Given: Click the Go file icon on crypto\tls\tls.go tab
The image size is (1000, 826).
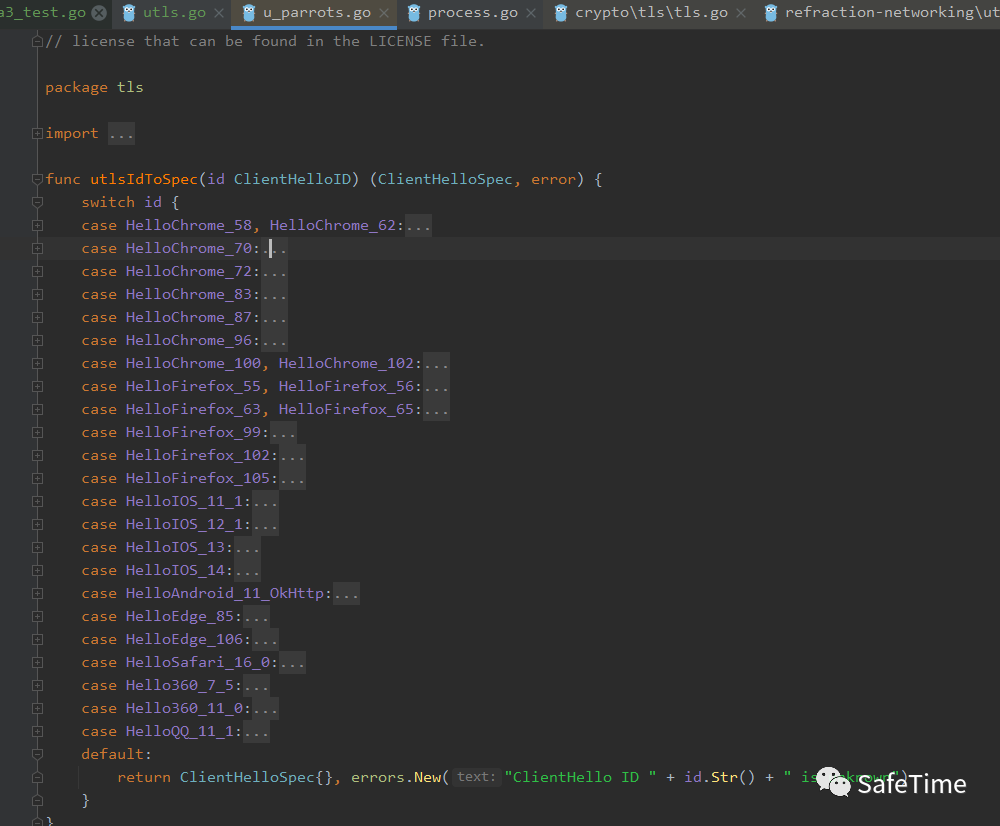Looking at the screenshot, I should pyautogui.click(x=560, y=13).
